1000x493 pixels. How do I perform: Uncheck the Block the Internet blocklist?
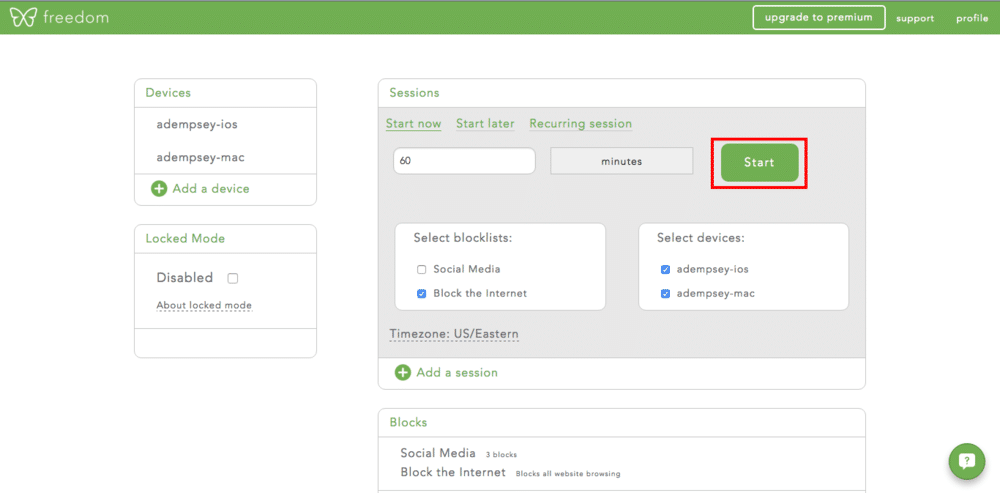click(x=422, y=293)
